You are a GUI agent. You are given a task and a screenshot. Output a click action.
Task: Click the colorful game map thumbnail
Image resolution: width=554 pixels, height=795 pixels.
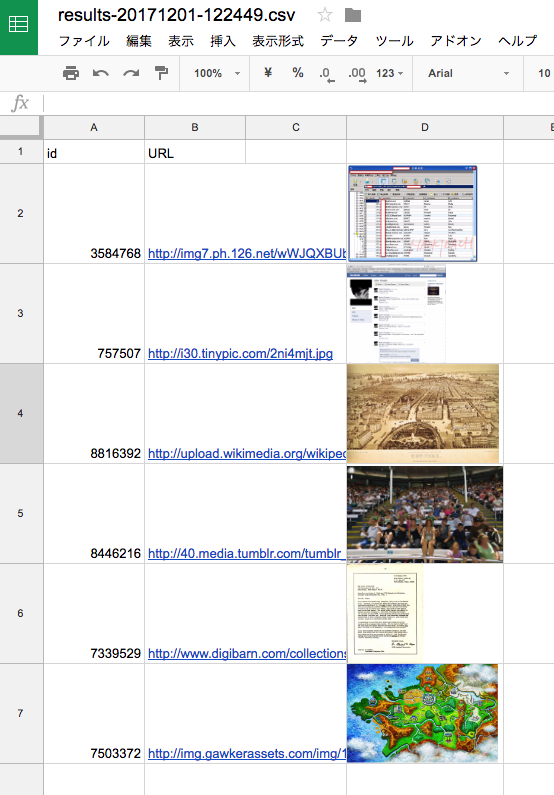(423, 713)
